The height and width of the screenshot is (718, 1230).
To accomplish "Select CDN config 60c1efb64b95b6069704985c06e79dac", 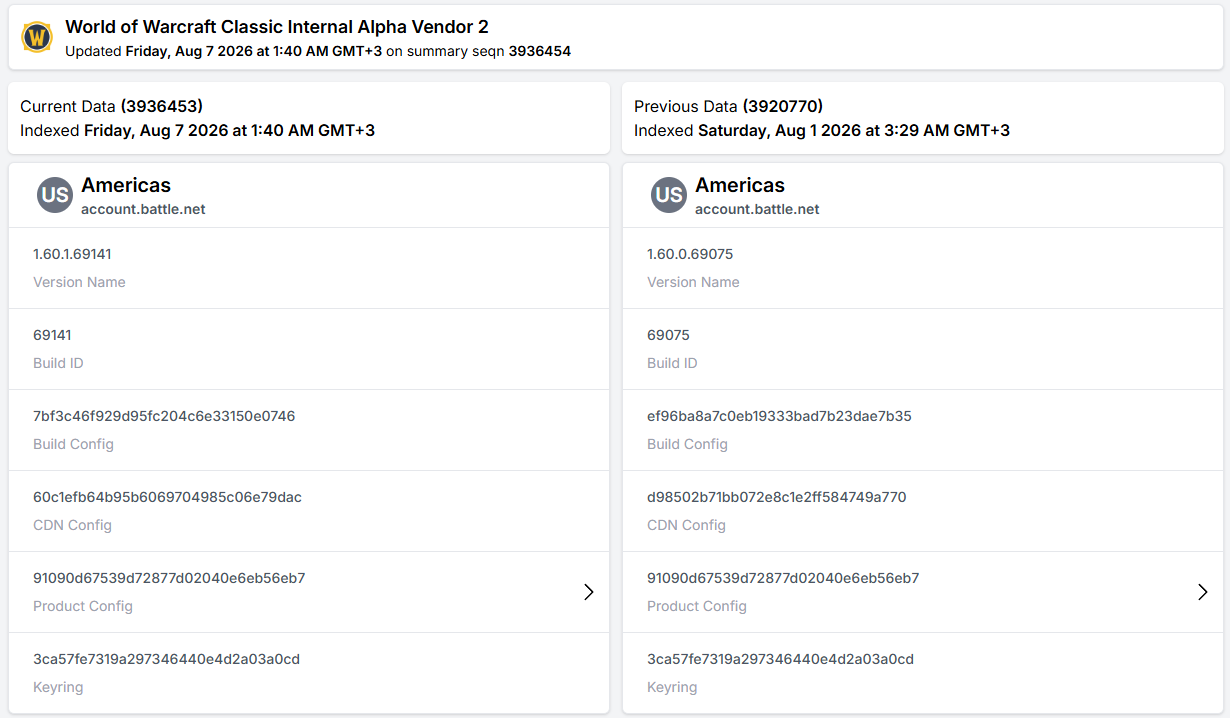I will 167,497.
